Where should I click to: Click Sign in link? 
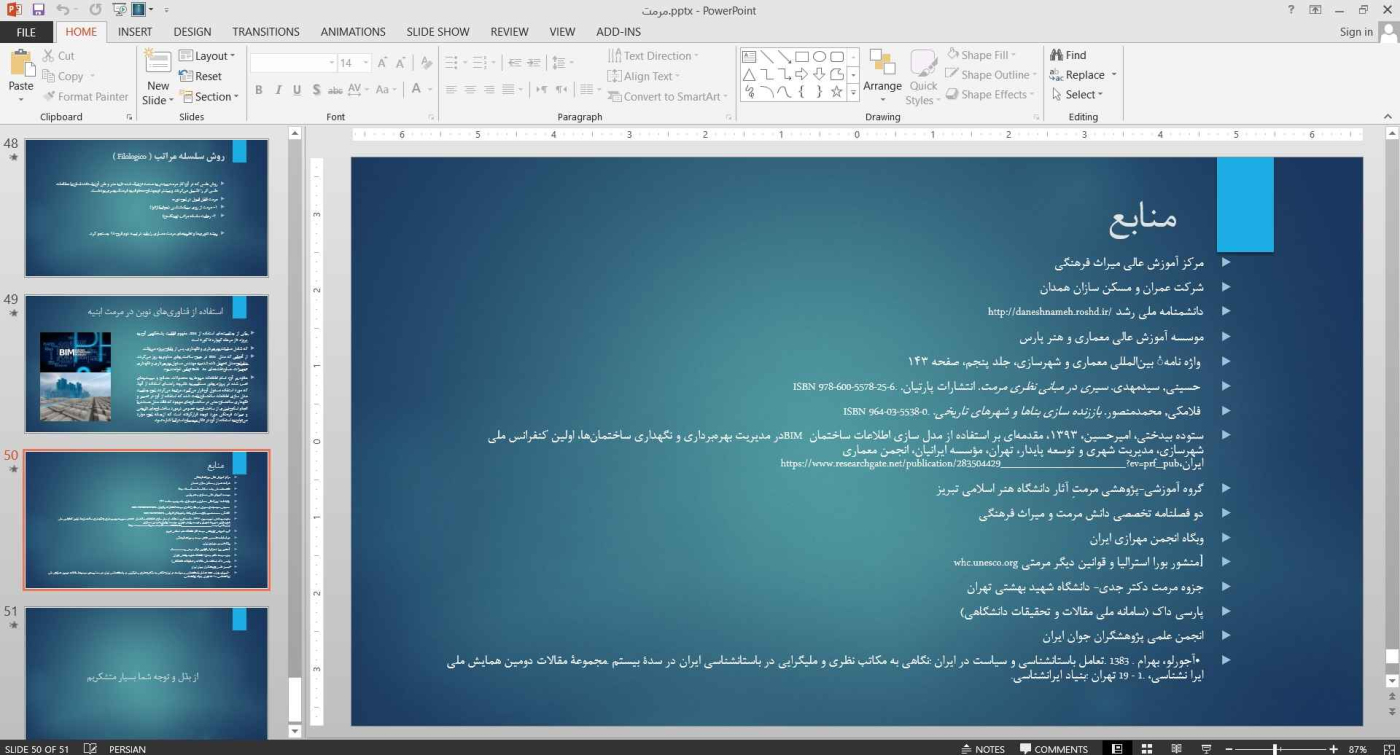pos(1356,32)
